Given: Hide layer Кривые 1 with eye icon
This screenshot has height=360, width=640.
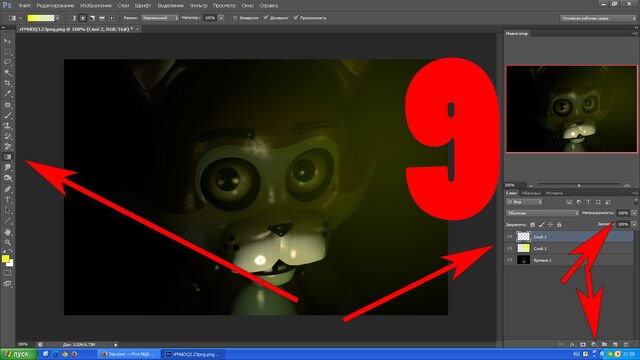Looking at the screenshot, I should coord(509,260).
